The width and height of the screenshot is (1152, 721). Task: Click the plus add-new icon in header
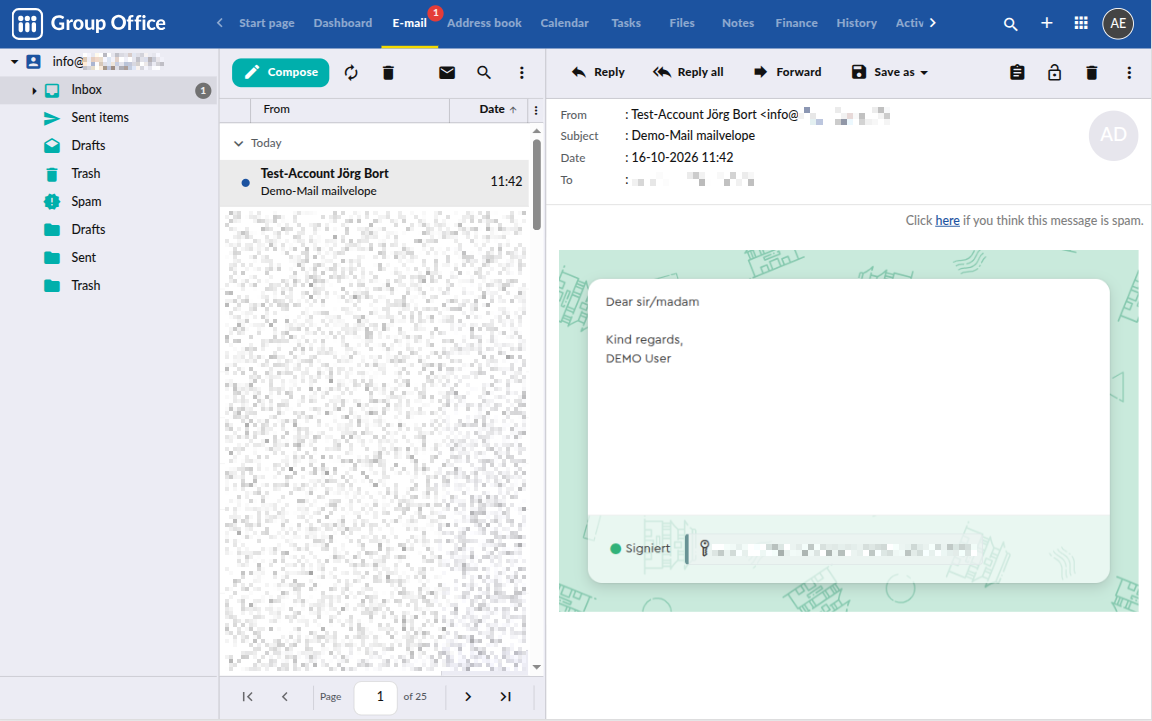click(x=1047, y=24)
